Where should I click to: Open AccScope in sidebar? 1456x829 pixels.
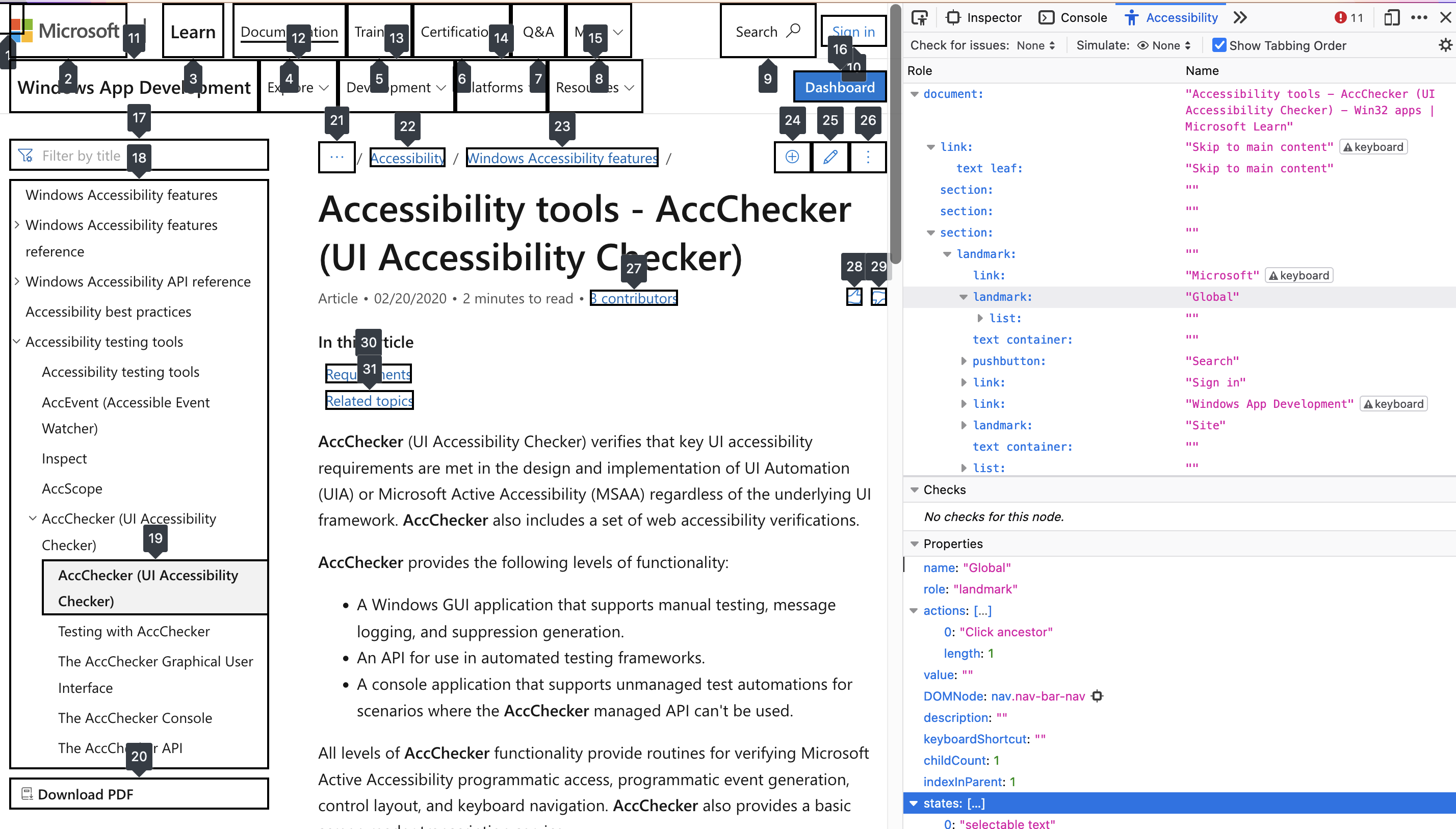tap(72, 488)
